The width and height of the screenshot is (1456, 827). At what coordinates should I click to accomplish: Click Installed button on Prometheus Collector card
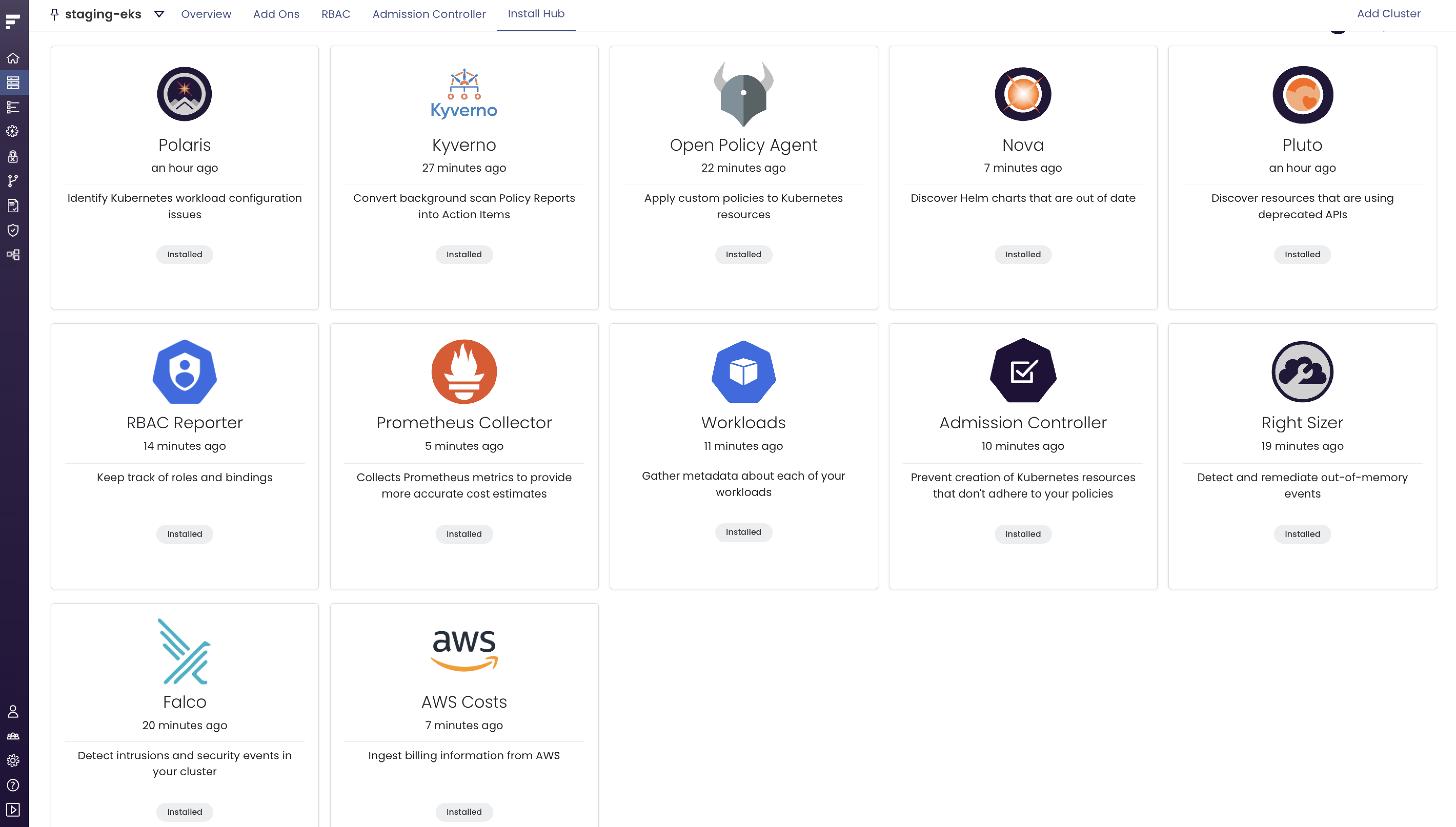(464, 534)
